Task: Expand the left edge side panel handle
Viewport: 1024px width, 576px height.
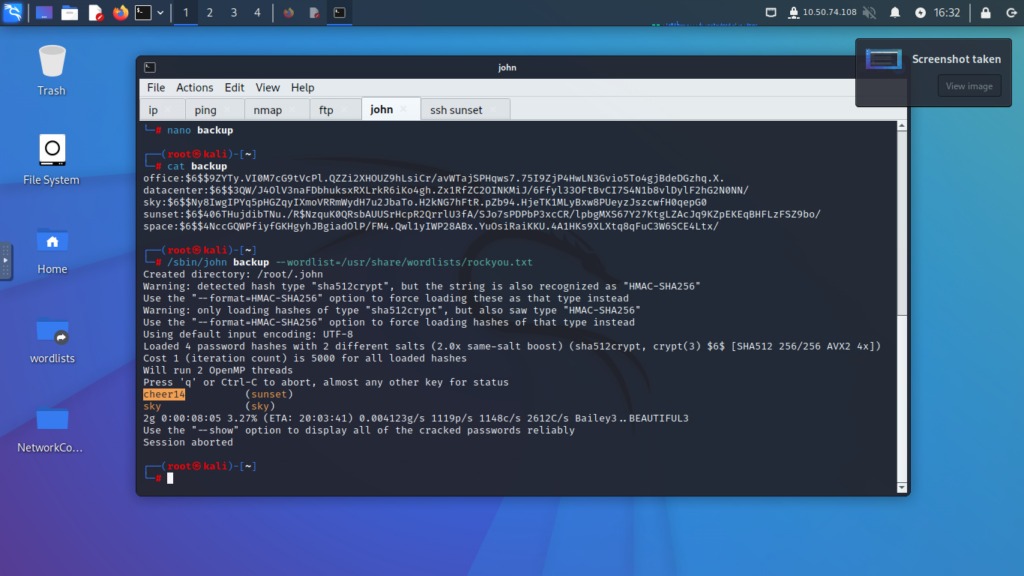Action: tap(5, 260)
